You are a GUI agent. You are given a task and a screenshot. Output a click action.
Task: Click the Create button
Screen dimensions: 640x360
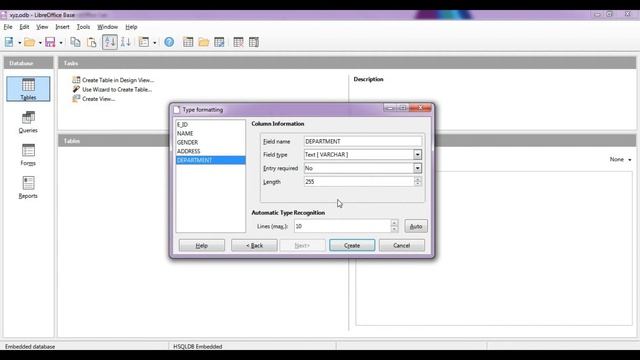coord(352,245)
